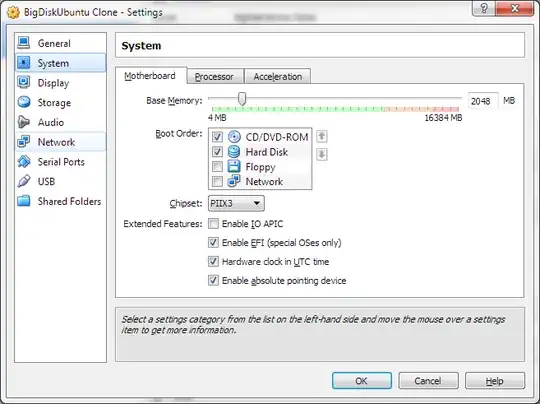540x404 pixels.
Task: Click the Hard Disk icon in Boot Order
Action: click(234, 152)
